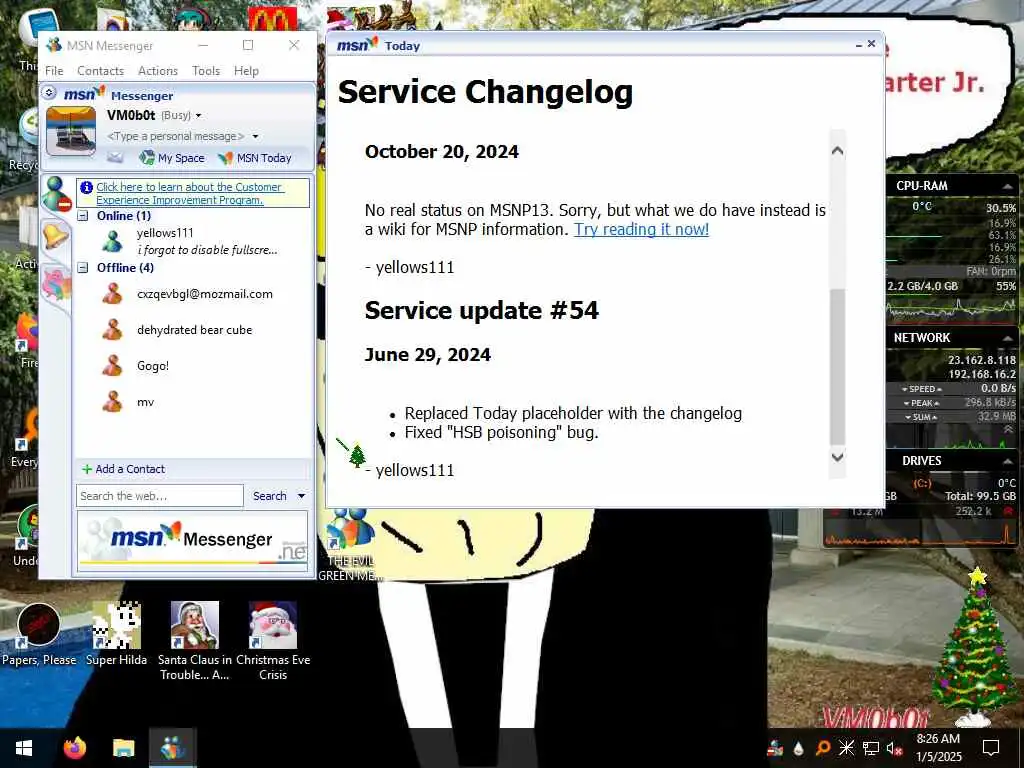
Task: Open MSN Today button
Action: tap(255, 157)
